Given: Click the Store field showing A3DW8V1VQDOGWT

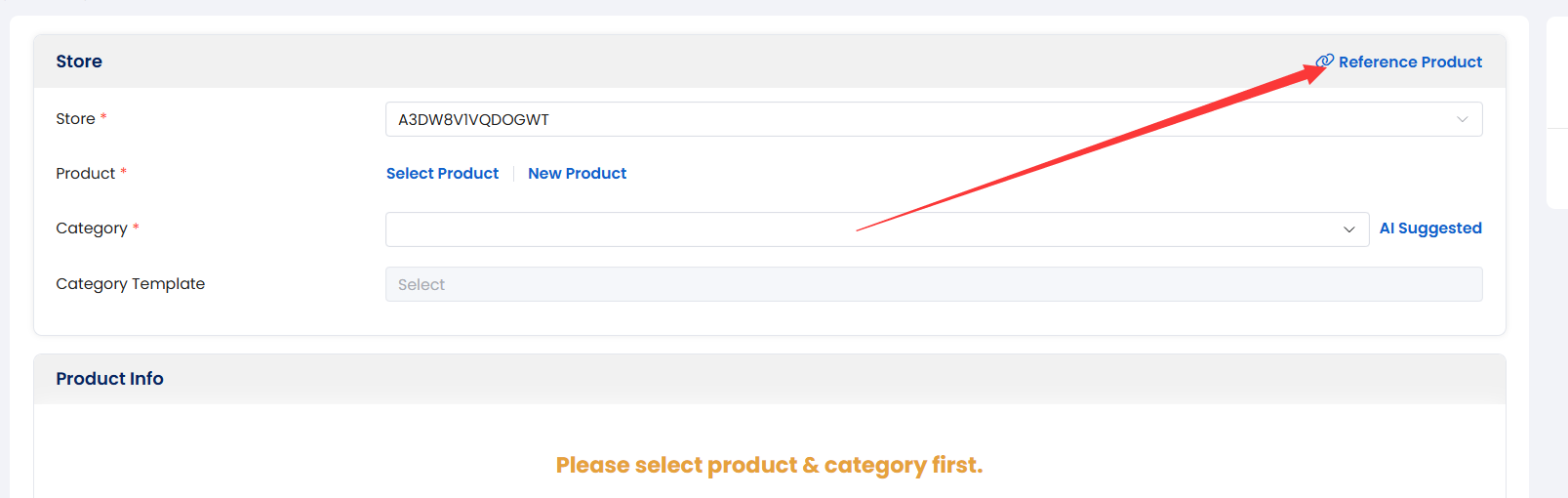Looking at the screenshot, I should 934,119.
